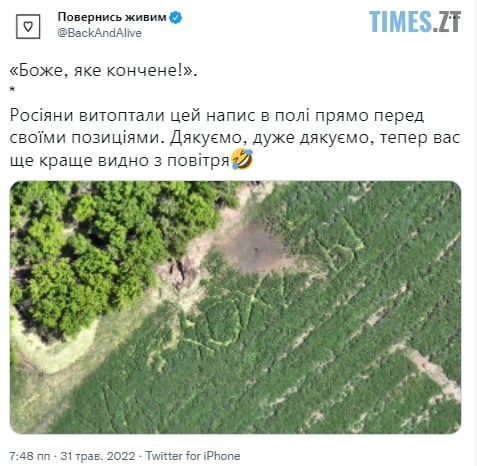Click the asterisk line under the quote
Screen dimensions: 477x466
click(12, 89)
